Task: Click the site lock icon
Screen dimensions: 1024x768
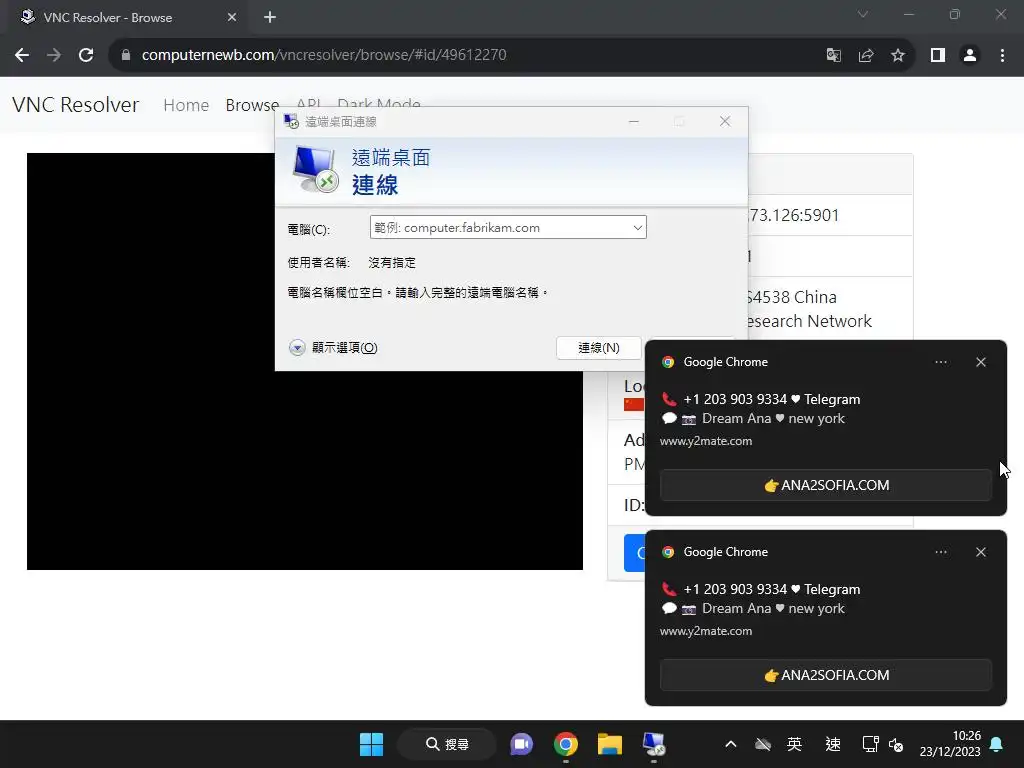Action: [x=125, y=55]
